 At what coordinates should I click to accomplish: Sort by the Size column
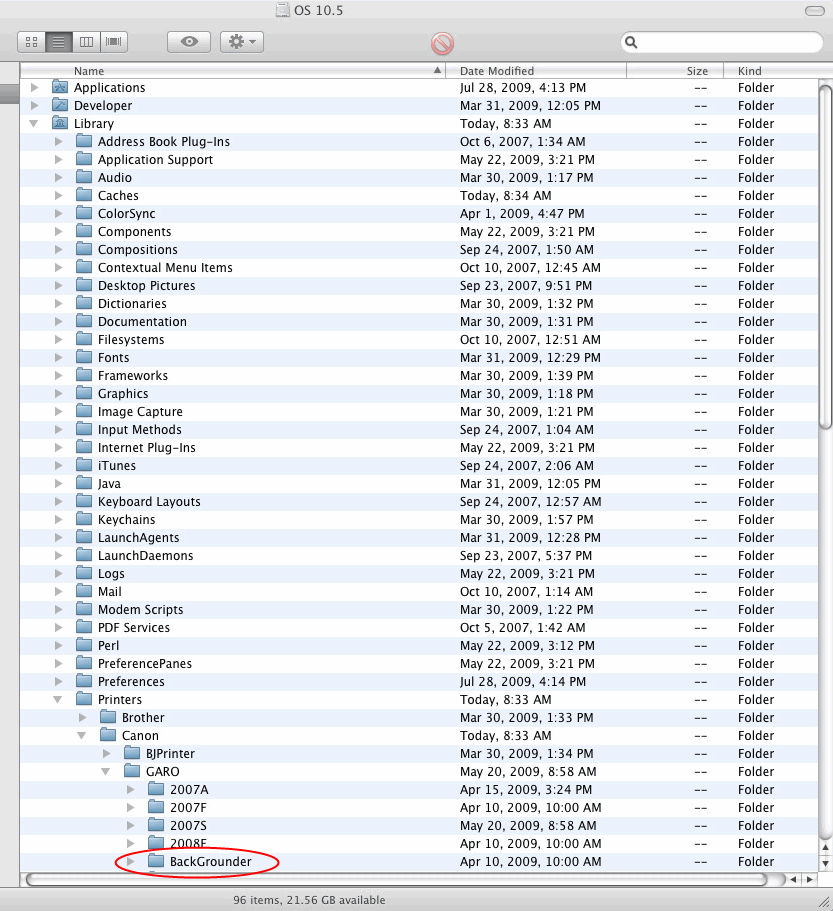pos(696,70)
